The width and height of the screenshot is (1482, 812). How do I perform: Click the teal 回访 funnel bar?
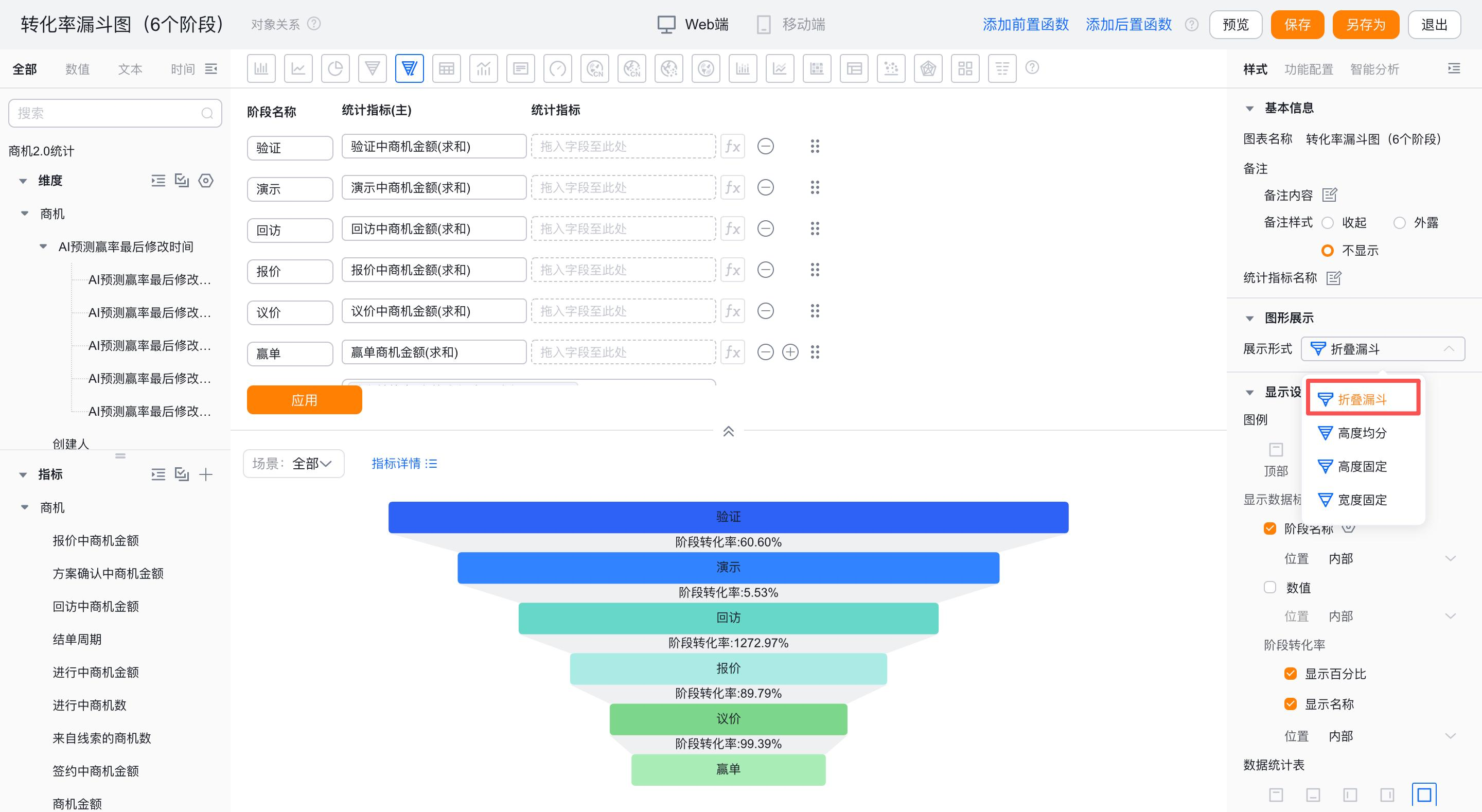coord(728,618)
